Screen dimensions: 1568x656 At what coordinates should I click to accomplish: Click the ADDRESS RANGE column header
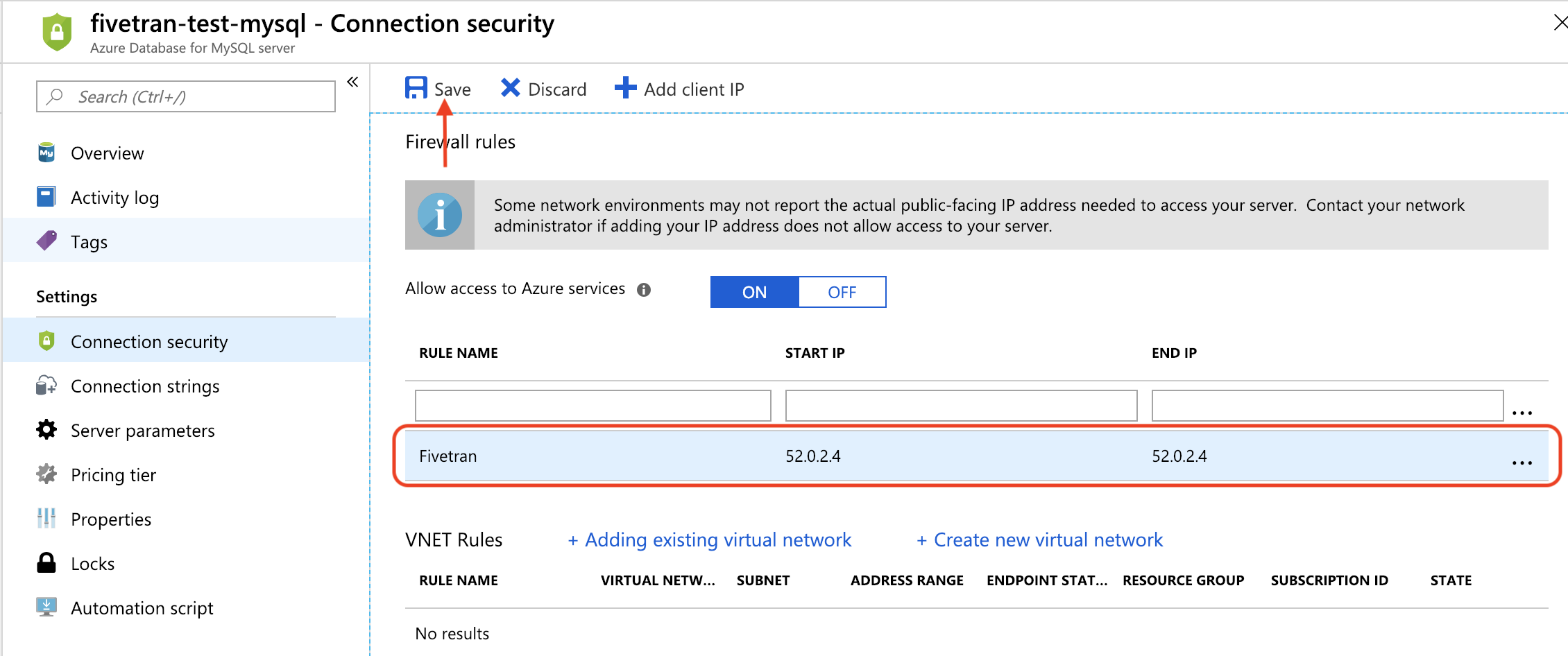pos(907,580)
